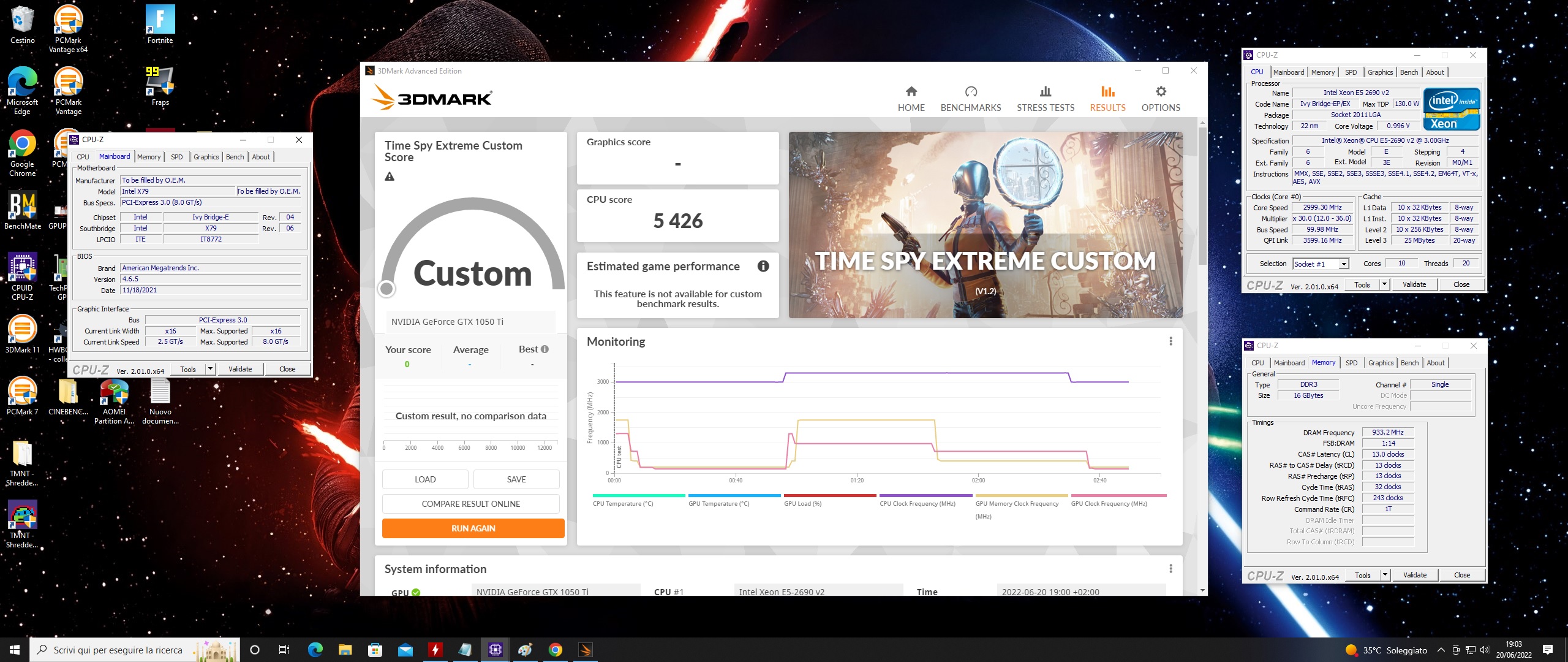The image size is (1568, 662).
Task: Toggle the CPU Clock Frequency graph legend
Action: coord(925,500)
